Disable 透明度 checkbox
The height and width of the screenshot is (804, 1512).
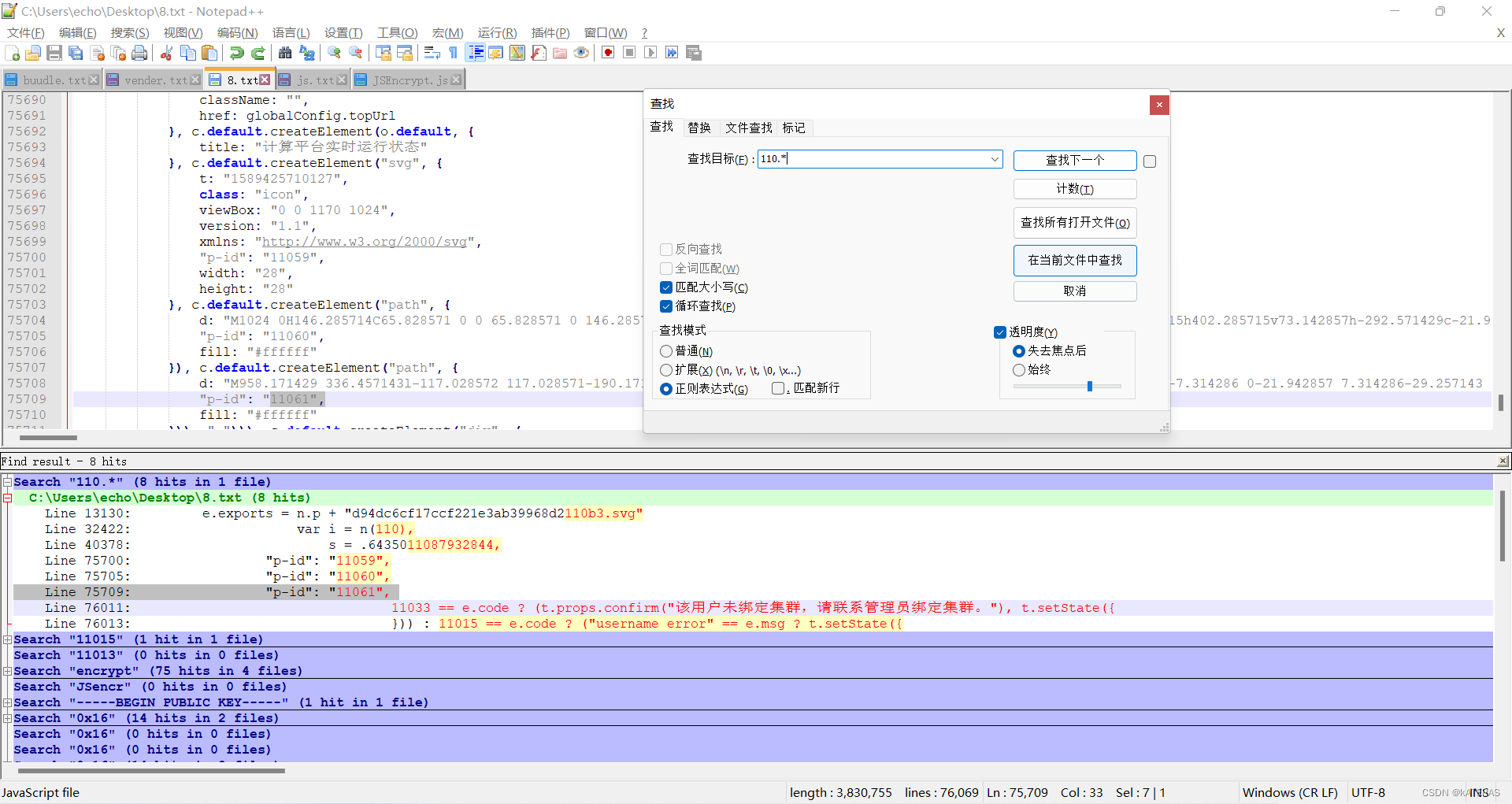tap(1000, 332)
